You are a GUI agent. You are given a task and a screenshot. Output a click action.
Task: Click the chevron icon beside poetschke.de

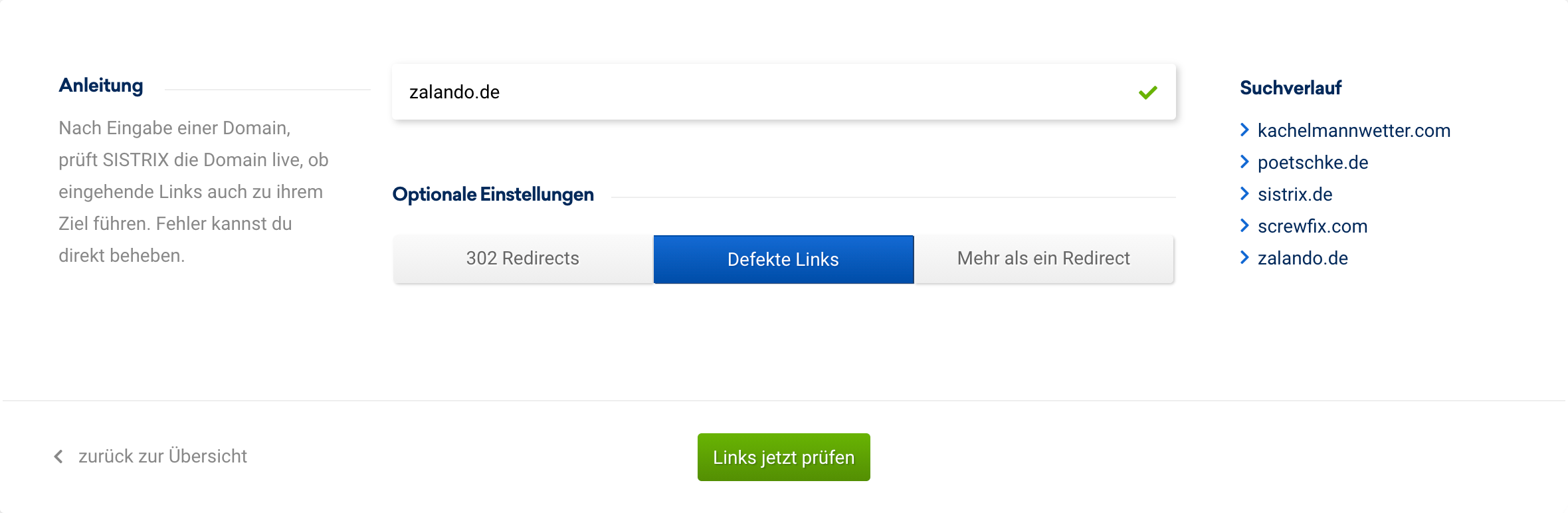coord(1244,162)
